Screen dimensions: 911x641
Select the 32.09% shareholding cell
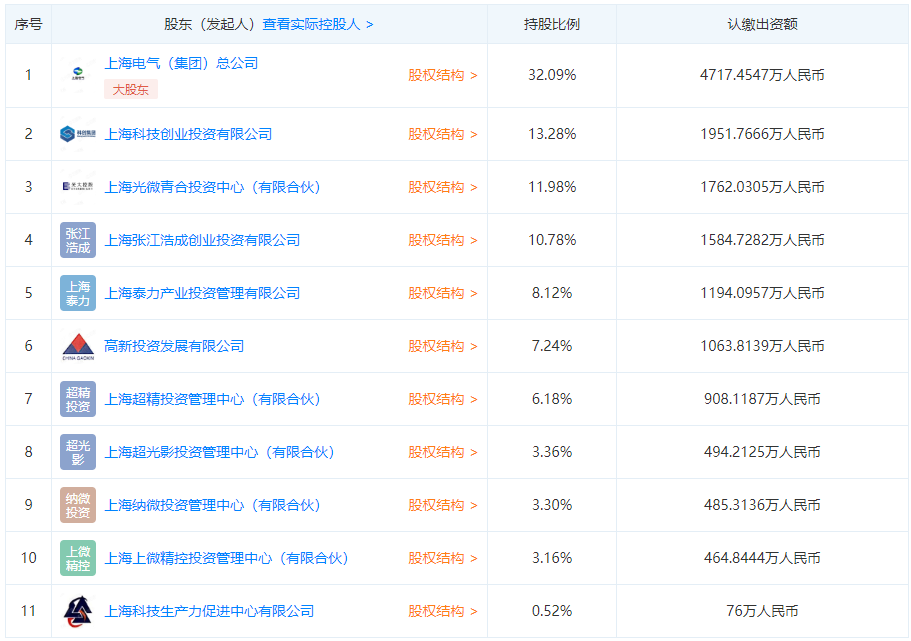coord(552,76)
